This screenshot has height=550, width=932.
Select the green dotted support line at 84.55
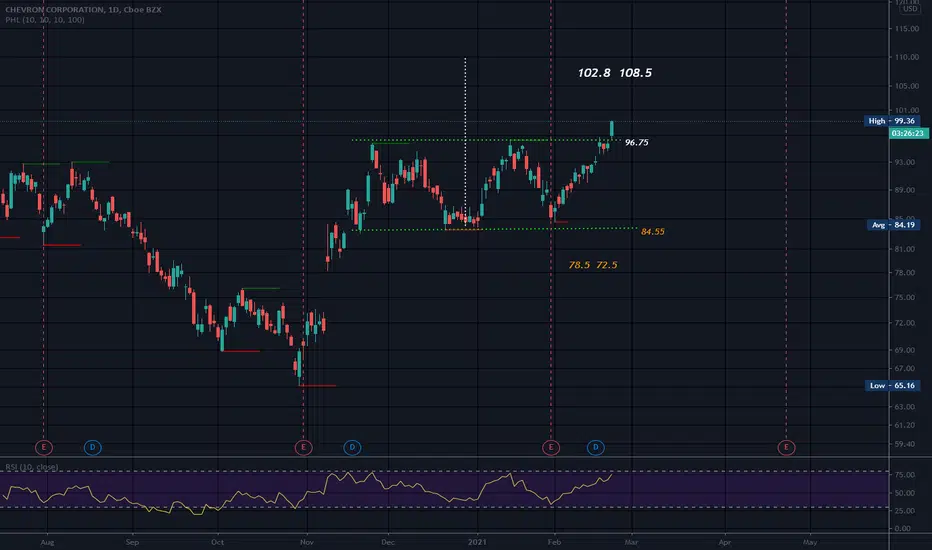click(493, 229)
